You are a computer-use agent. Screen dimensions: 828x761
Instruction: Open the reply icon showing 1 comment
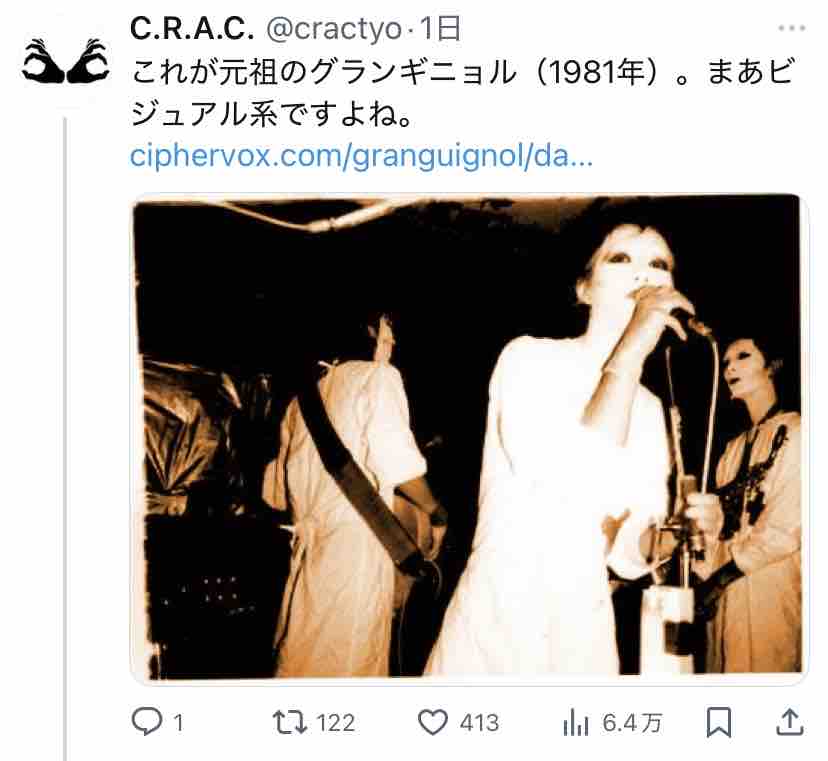tap(147, 721)
